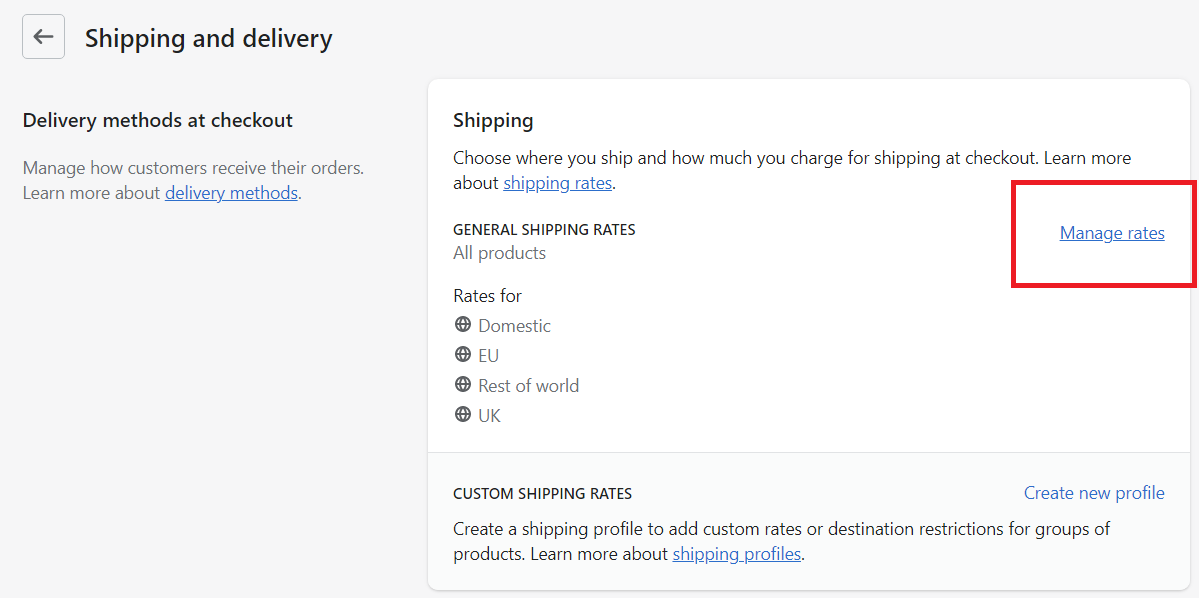Open the Manage rates link
Viewport: 1199px width, 598px height.
pos(1112,233)
